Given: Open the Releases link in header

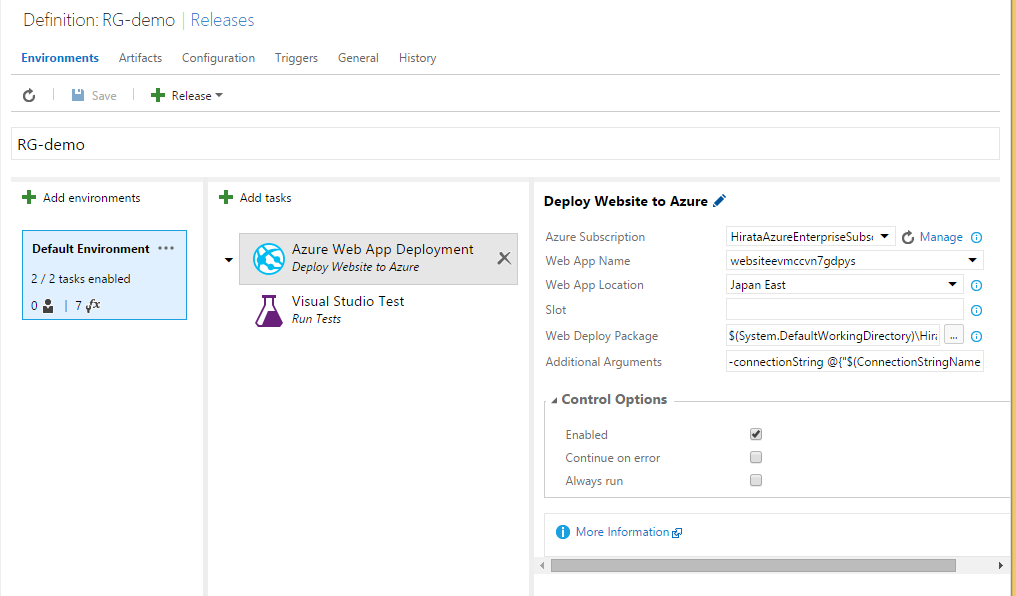Looking at the screenshot, I should click(222, 20).
